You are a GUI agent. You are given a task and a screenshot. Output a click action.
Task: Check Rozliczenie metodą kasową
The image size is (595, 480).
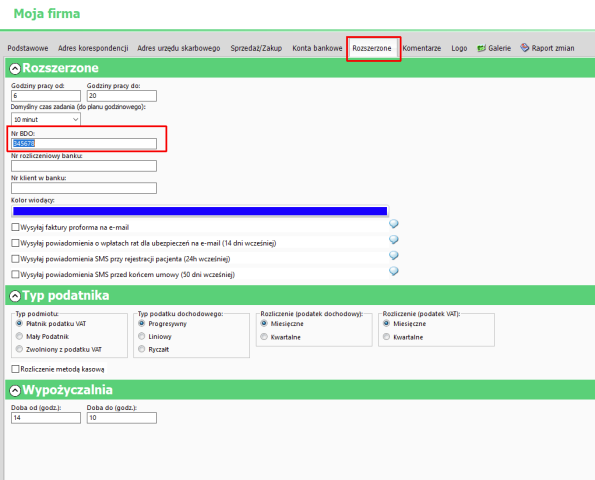tap(15, 369)
